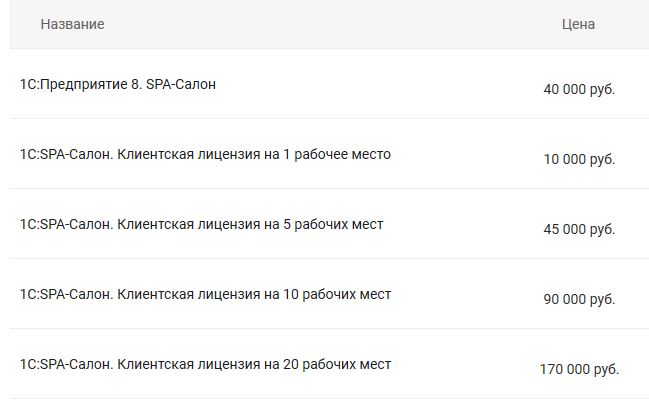Click the grey table header row

click(x=330, y=24)
